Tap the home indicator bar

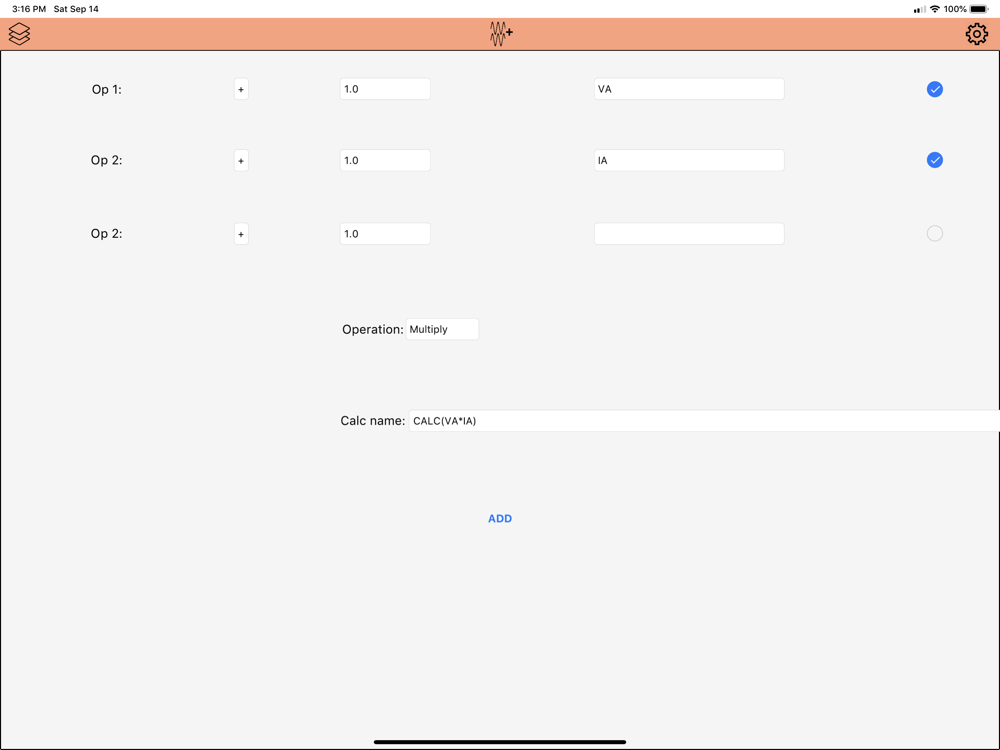(500, 742)
